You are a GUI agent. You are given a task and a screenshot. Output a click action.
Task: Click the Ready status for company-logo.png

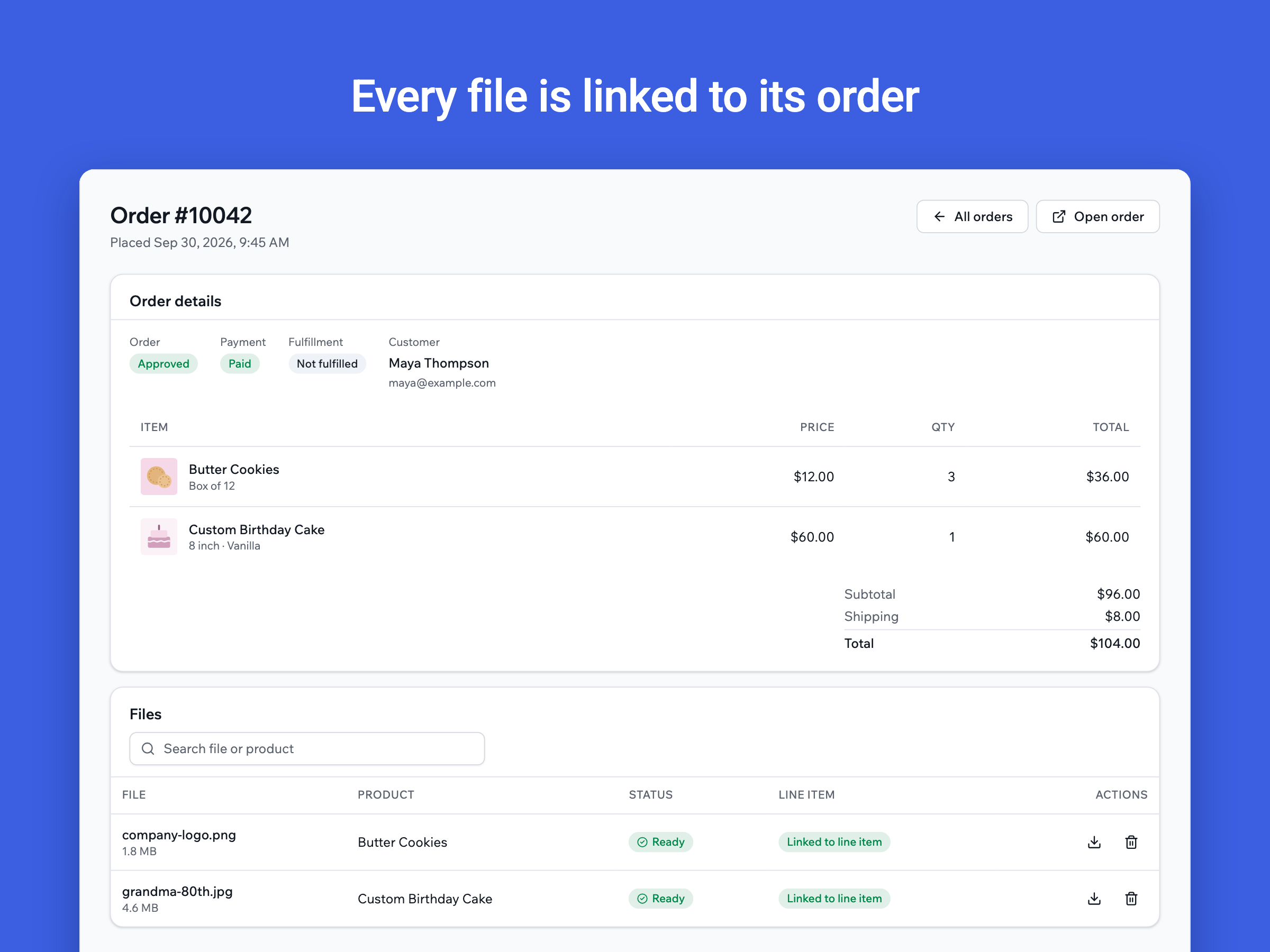pos(661,842)
